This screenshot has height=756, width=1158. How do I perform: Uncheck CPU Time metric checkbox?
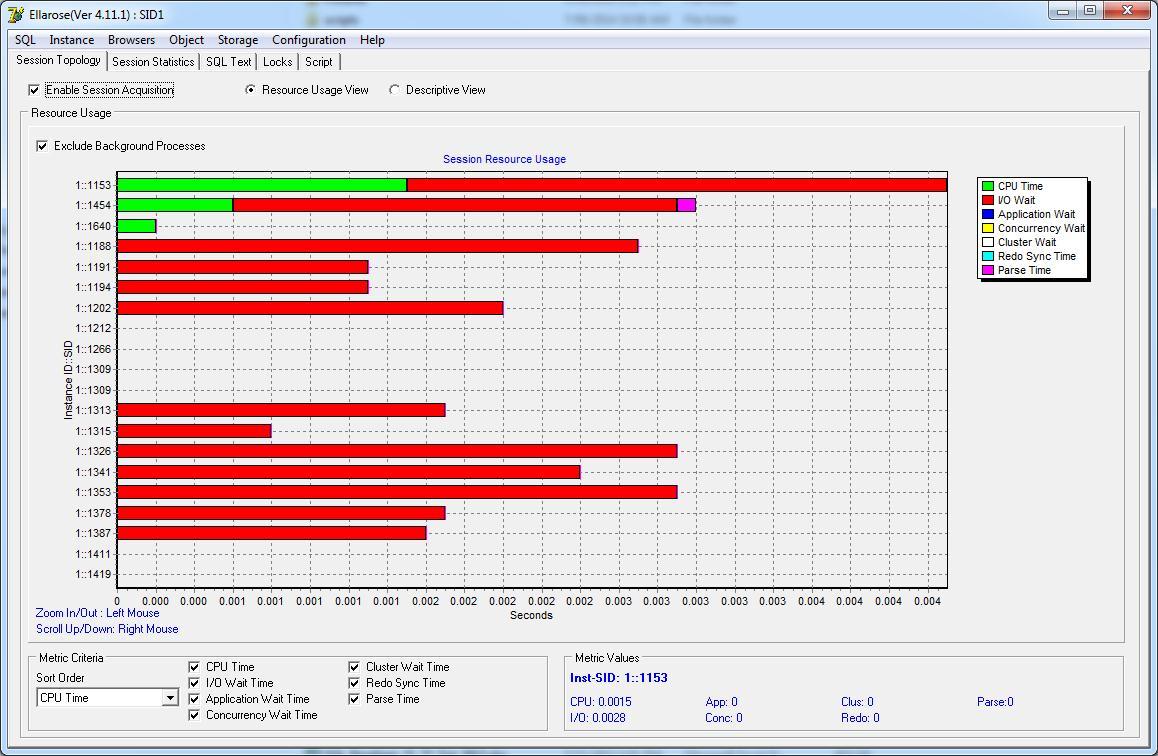pos(194,667)
